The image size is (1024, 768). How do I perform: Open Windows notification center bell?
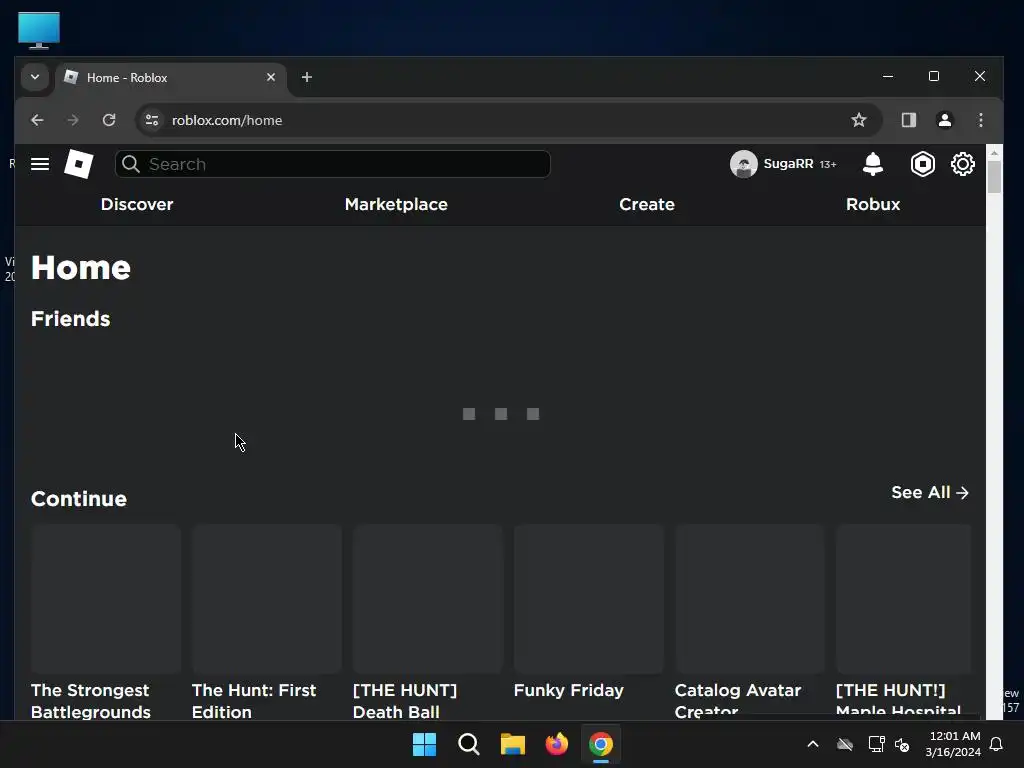point(996,744)
